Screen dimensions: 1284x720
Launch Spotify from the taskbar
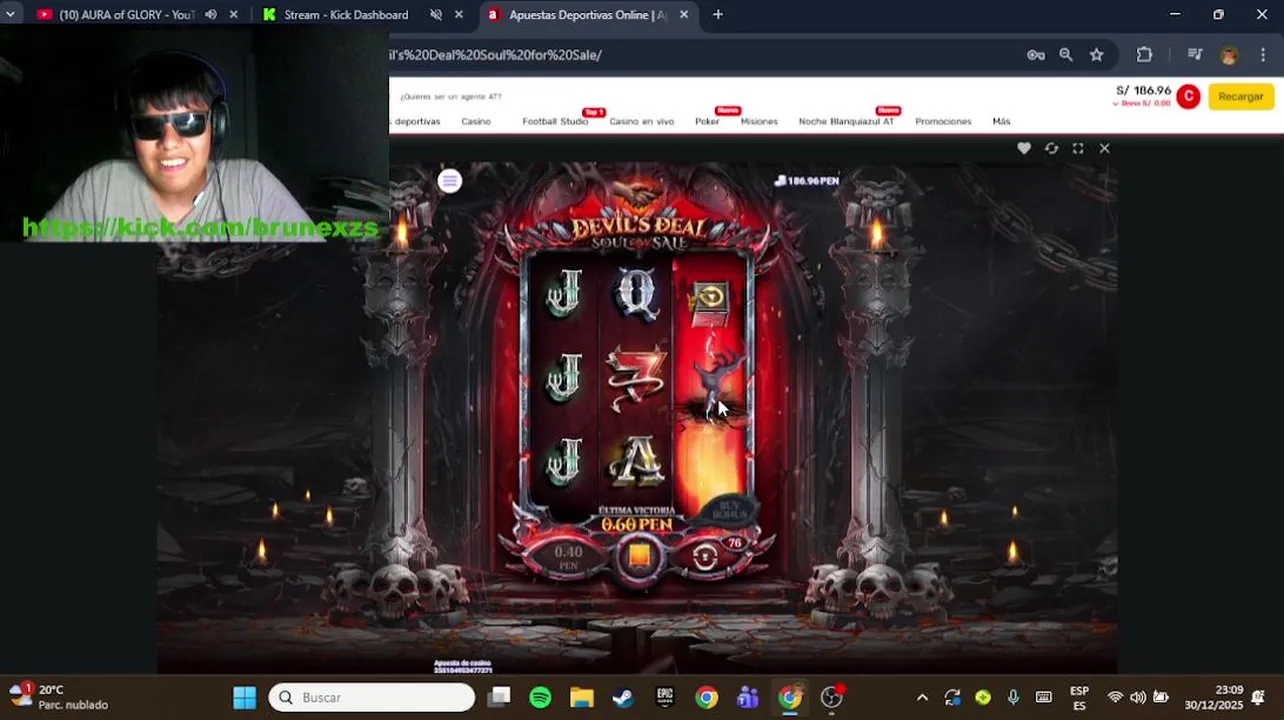pyautogui.click(x=540, y=697)
